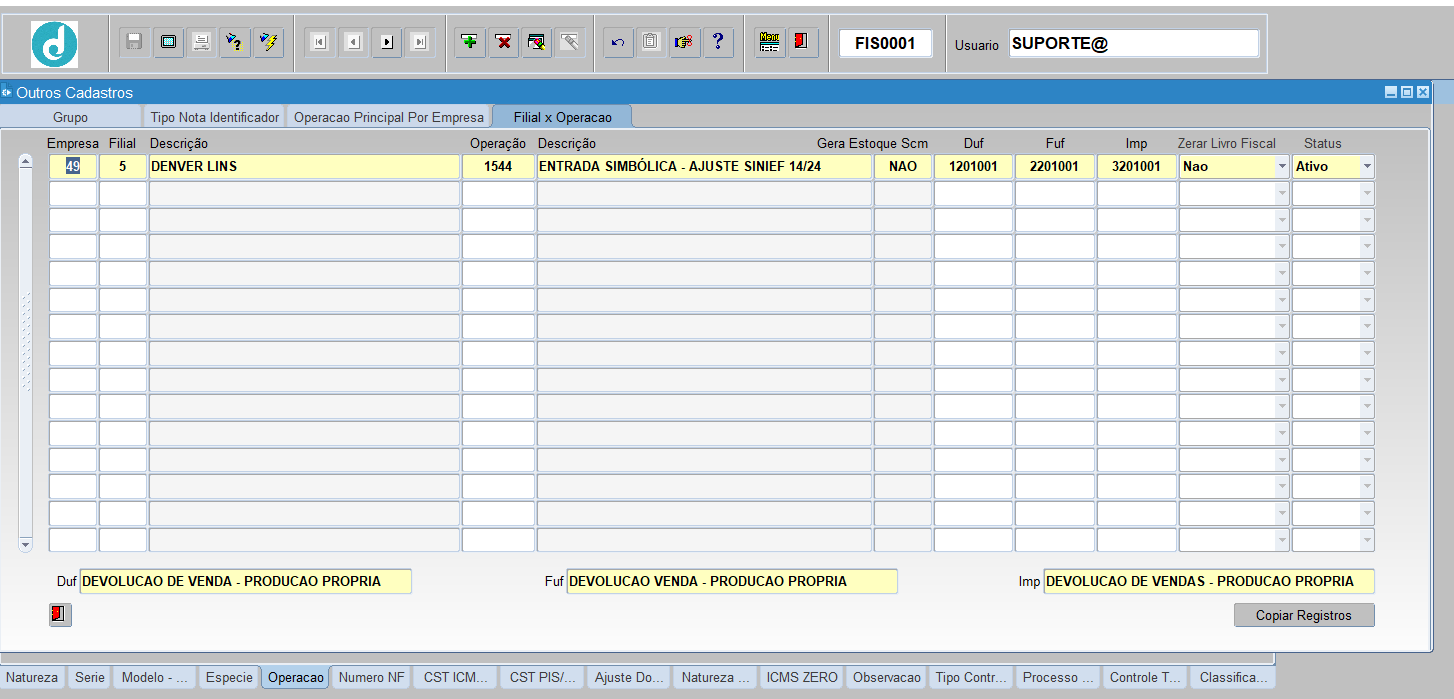
Task: Click scroll down arrow of records scrollbar
Action: coord(26,544)
